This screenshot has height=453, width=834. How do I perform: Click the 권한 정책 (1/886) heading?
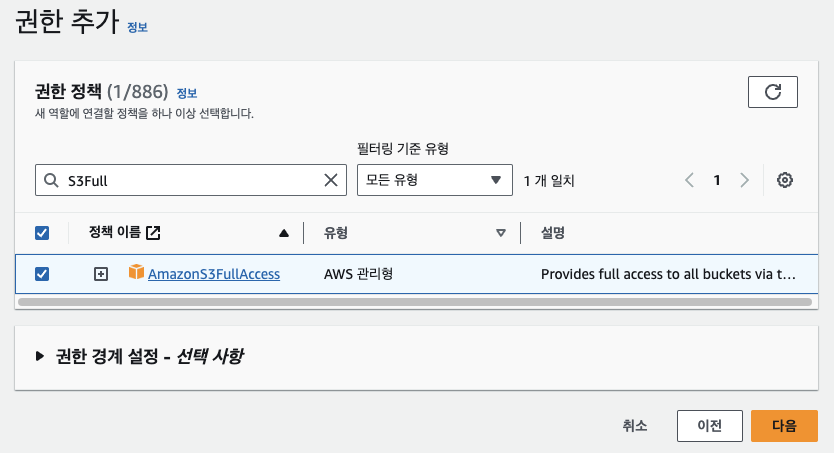102,91
